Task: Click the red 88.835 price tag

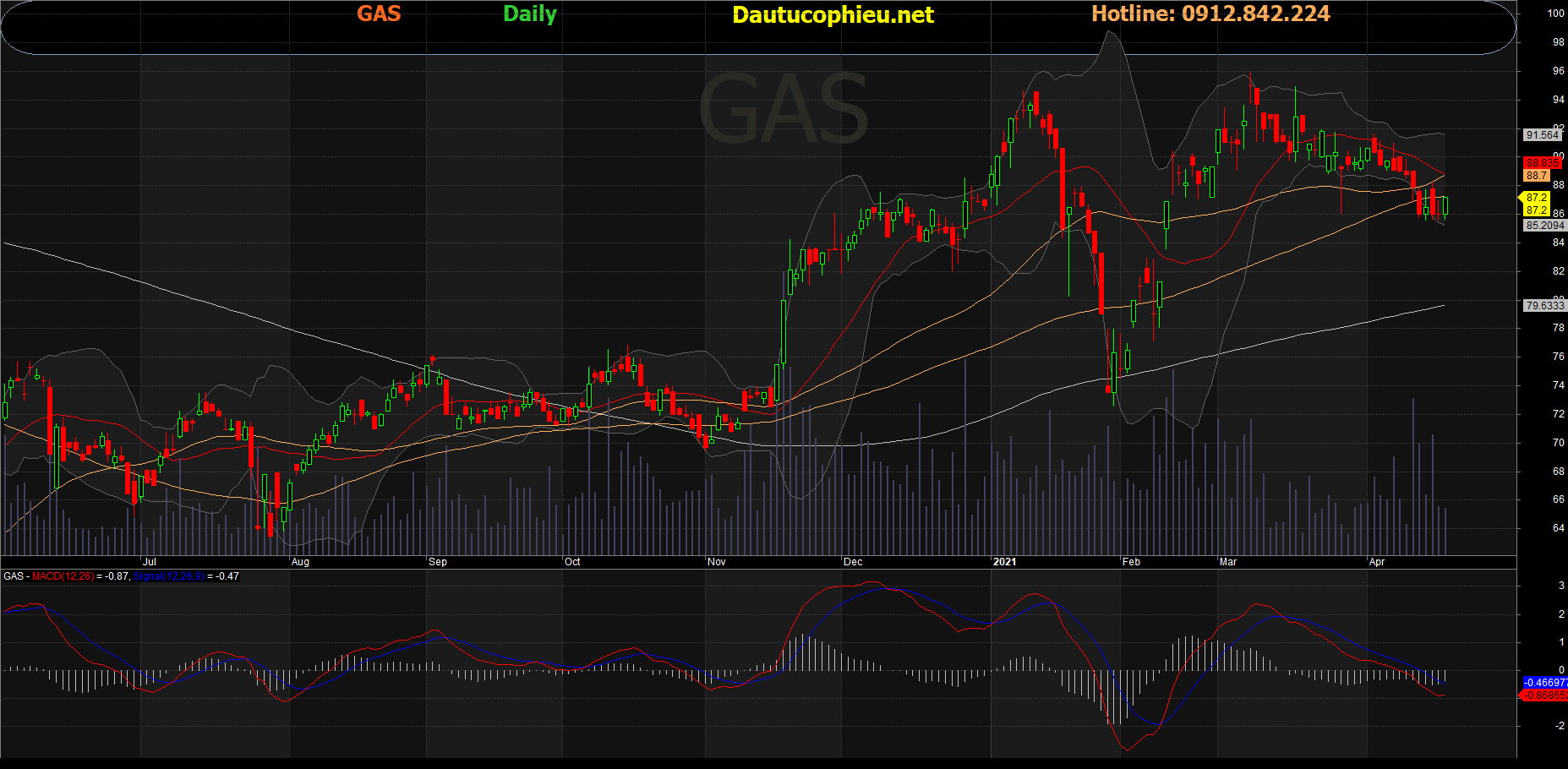Action: pyautogui.click(x=1543, y=163)
